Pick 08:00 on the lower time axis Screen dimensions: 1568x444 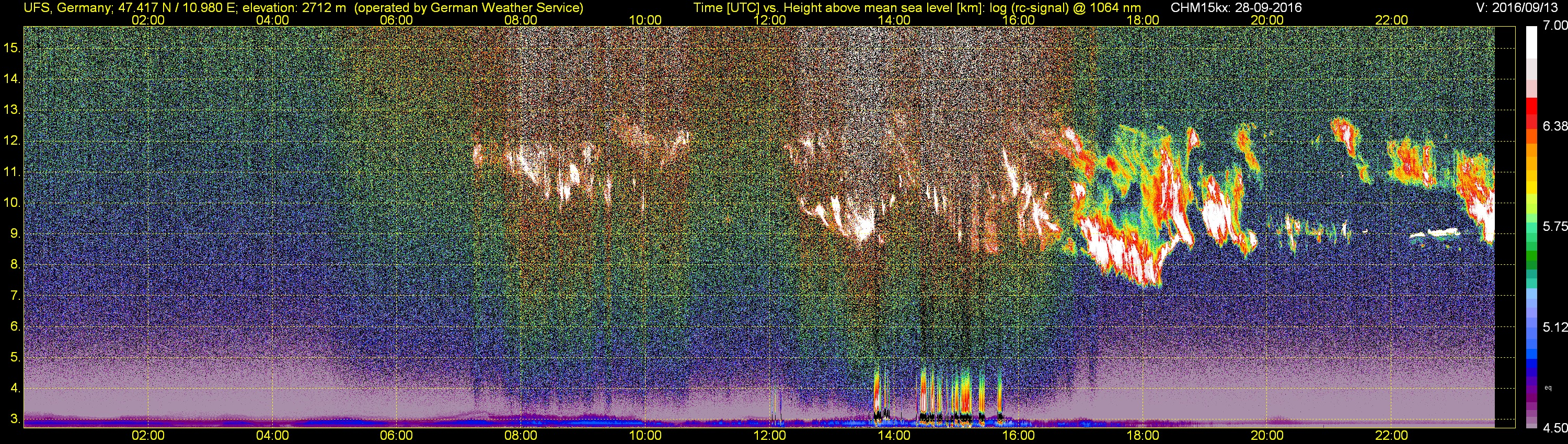521,436
